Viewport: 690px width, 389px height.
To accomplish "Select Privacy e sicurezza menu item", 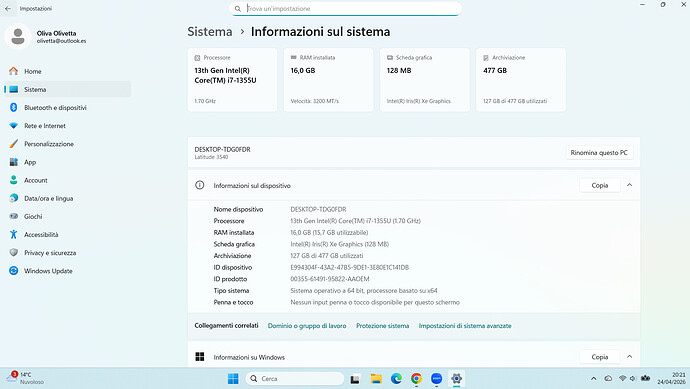I will [x=68, y=253].
